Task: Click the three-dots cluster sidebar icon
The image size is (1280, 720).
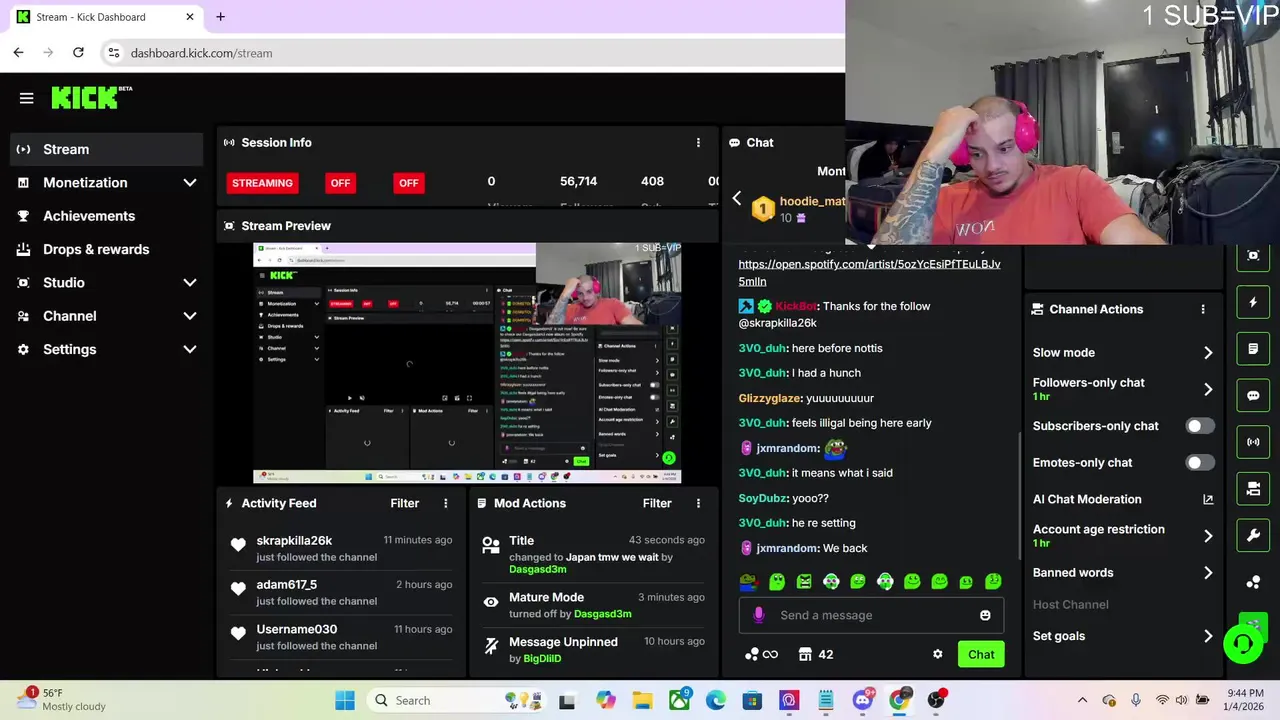Action: tap(1253, 582)
